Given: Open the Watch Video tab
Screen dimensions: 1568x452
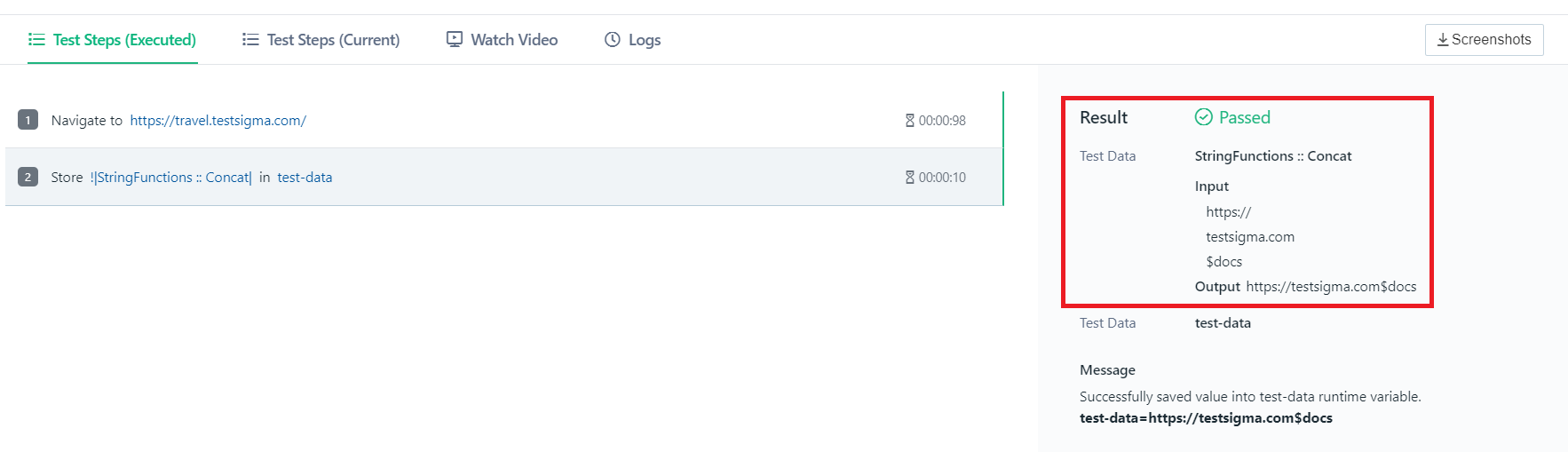Looking at the screenshot, I should [503, 40].
